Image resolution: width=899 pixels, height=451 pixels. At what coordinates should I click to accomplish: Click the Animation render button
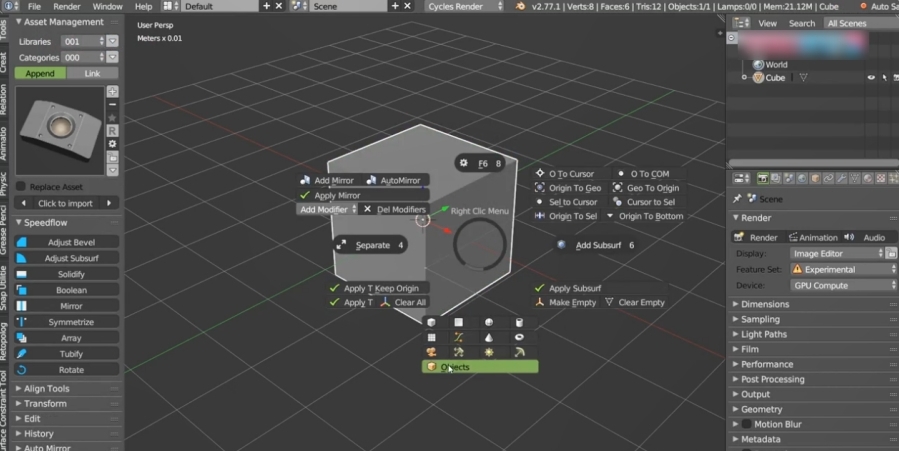tap(812, 237)
